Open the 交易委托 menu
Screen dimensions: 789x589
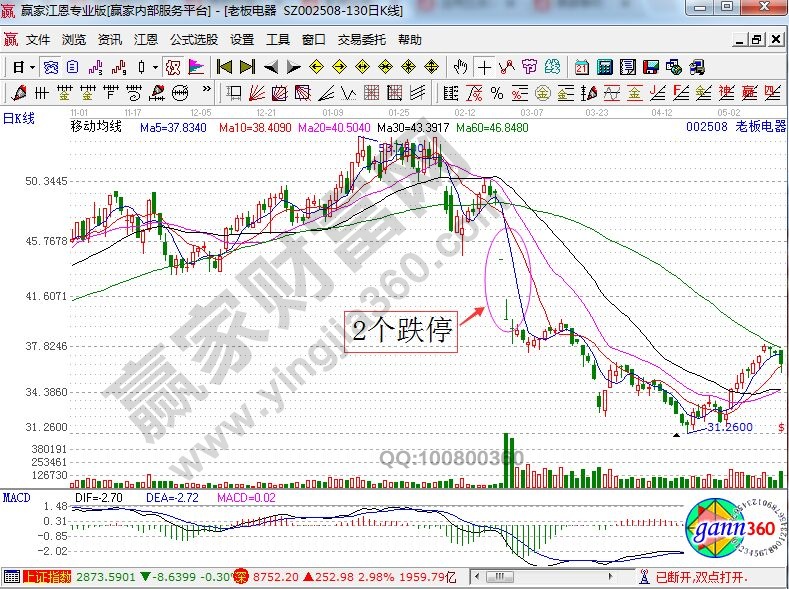pos(361,40)
